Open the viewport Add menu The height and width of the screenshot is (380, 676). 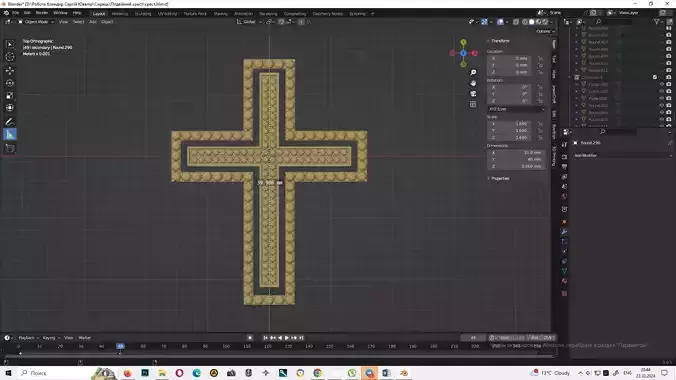pyautogui.click(x=92, y=22)
